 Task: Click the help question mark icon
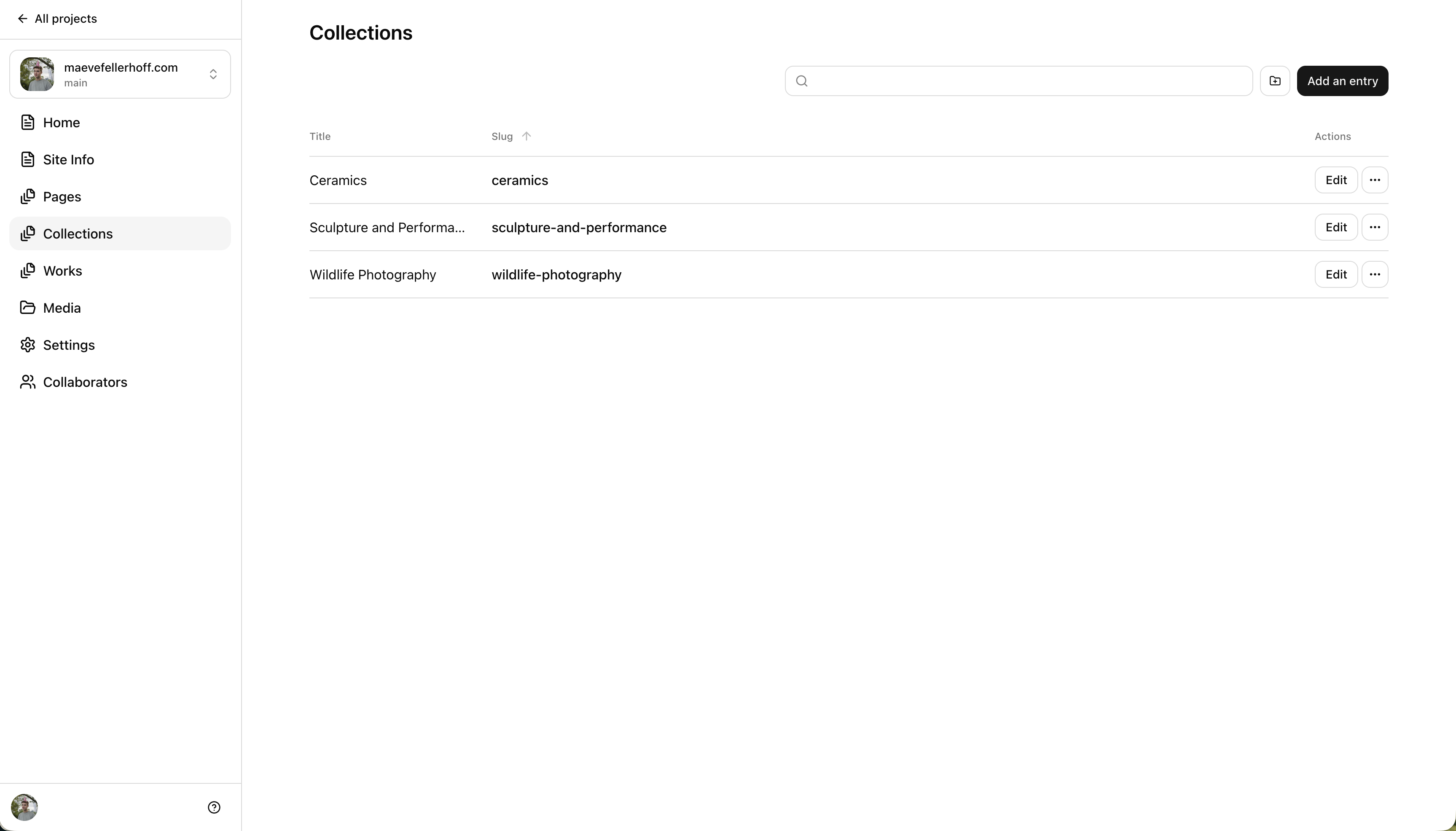tap(214, 807)
